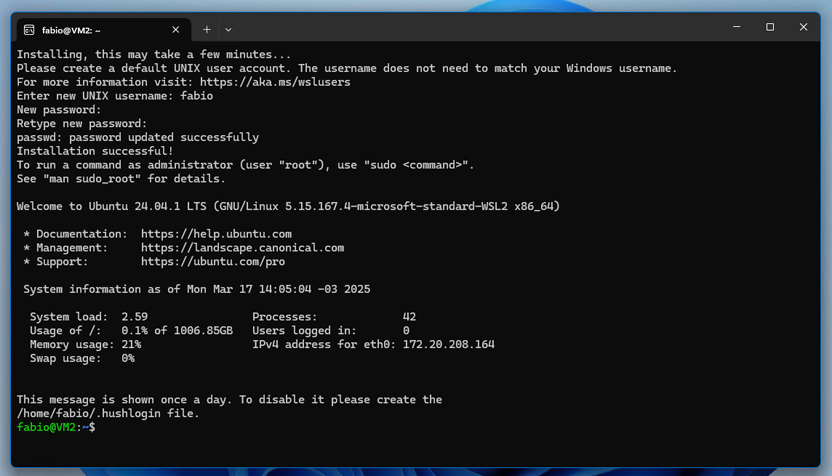Screen dimensions: 832x476
Task: Click the 'Retype new password:' line
Action: (82, 124)
